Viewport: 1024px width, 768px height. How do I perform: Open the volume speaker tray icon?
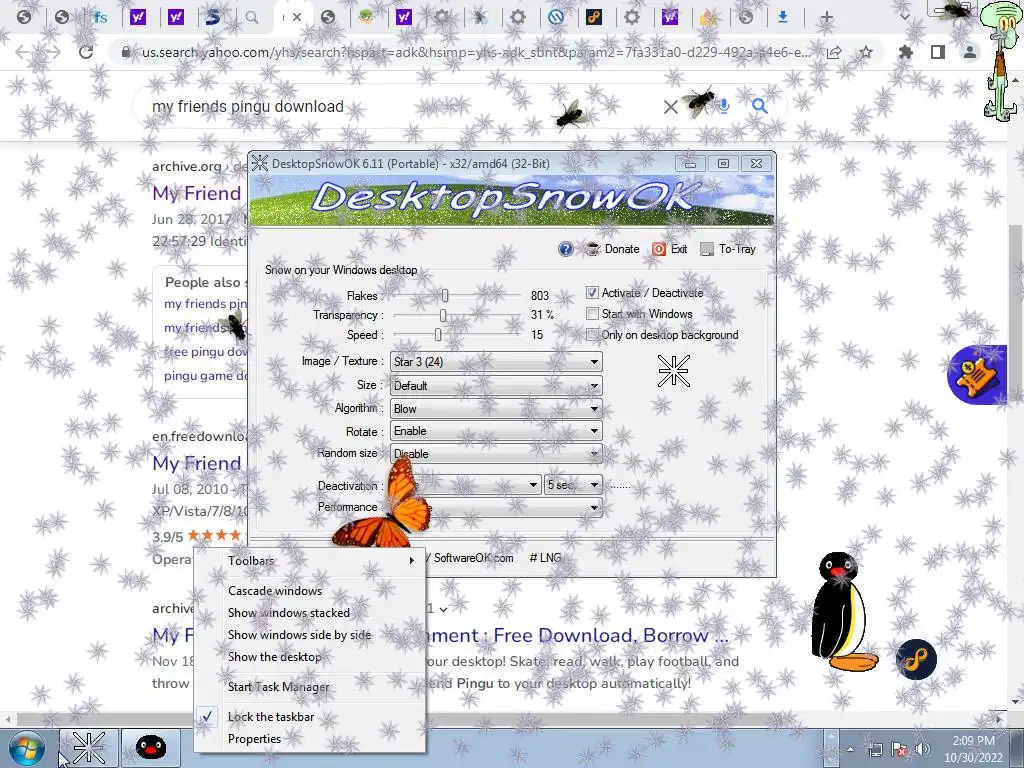coord(923,749)
